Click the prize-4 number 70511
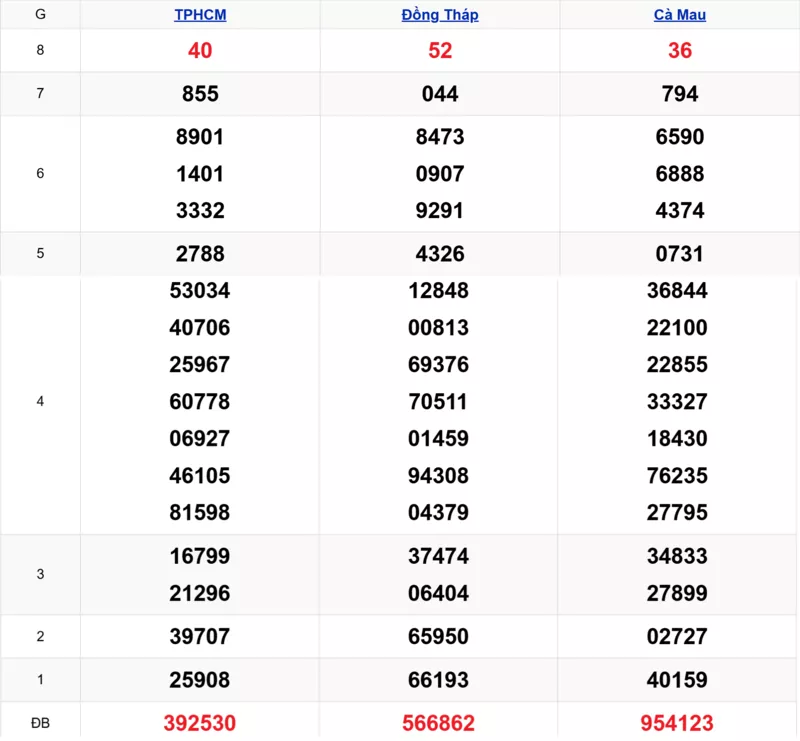Screen dimensions: 800x741 (440, 402)
